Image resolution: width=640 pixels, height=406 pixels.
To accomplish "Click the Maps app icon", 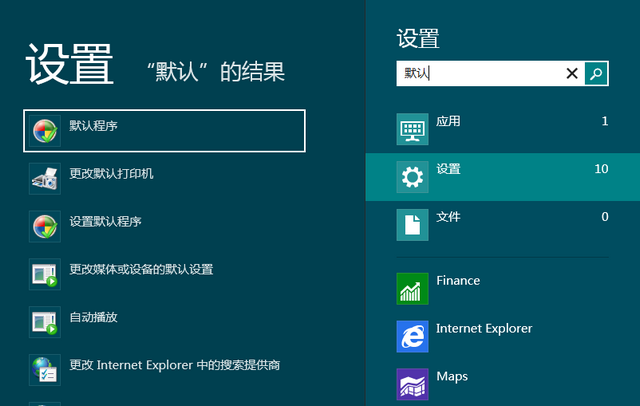I will coord(412,384).
